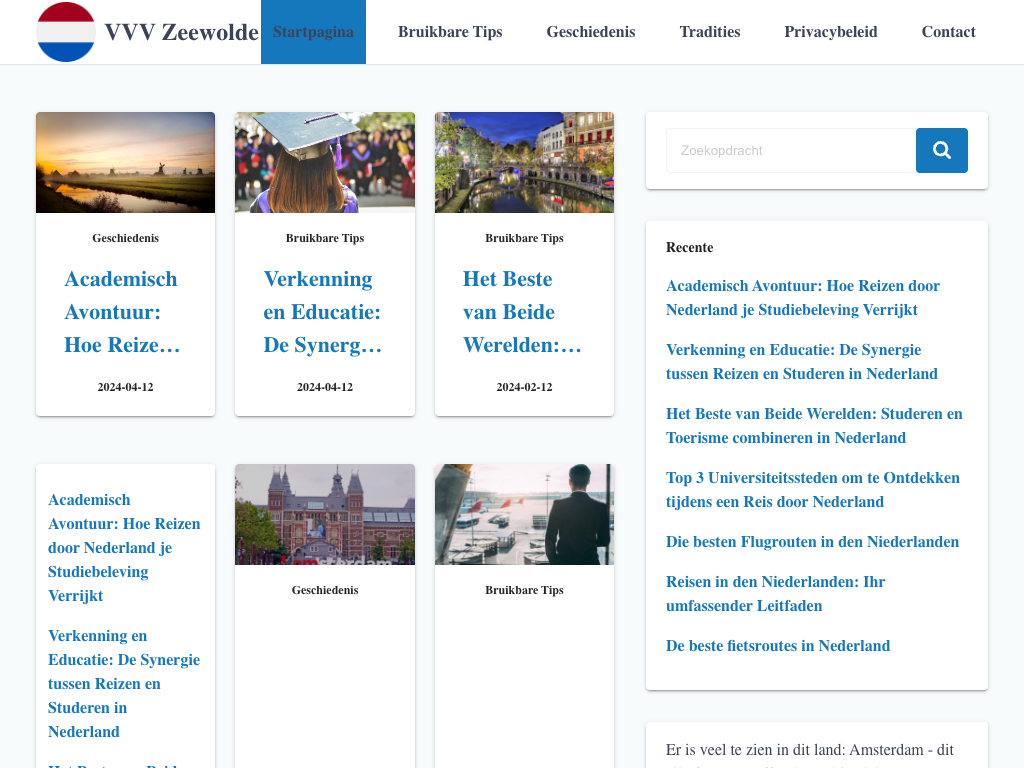Click the magnifying glass search button
The image size is (1024, 768).
(x=941, y=150)
